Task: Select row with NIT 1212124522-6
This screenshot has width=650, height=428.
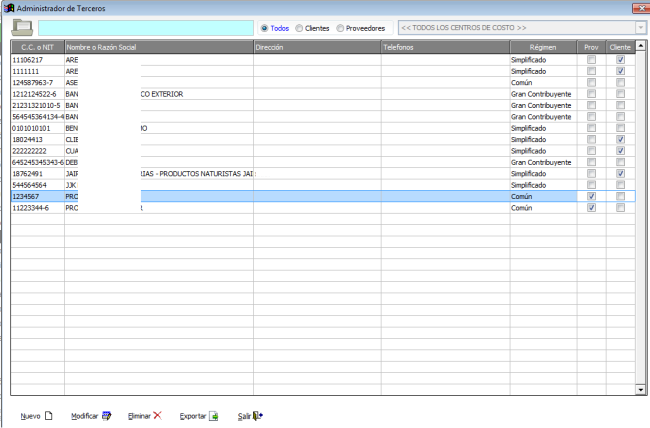Action: pos(323,94)
